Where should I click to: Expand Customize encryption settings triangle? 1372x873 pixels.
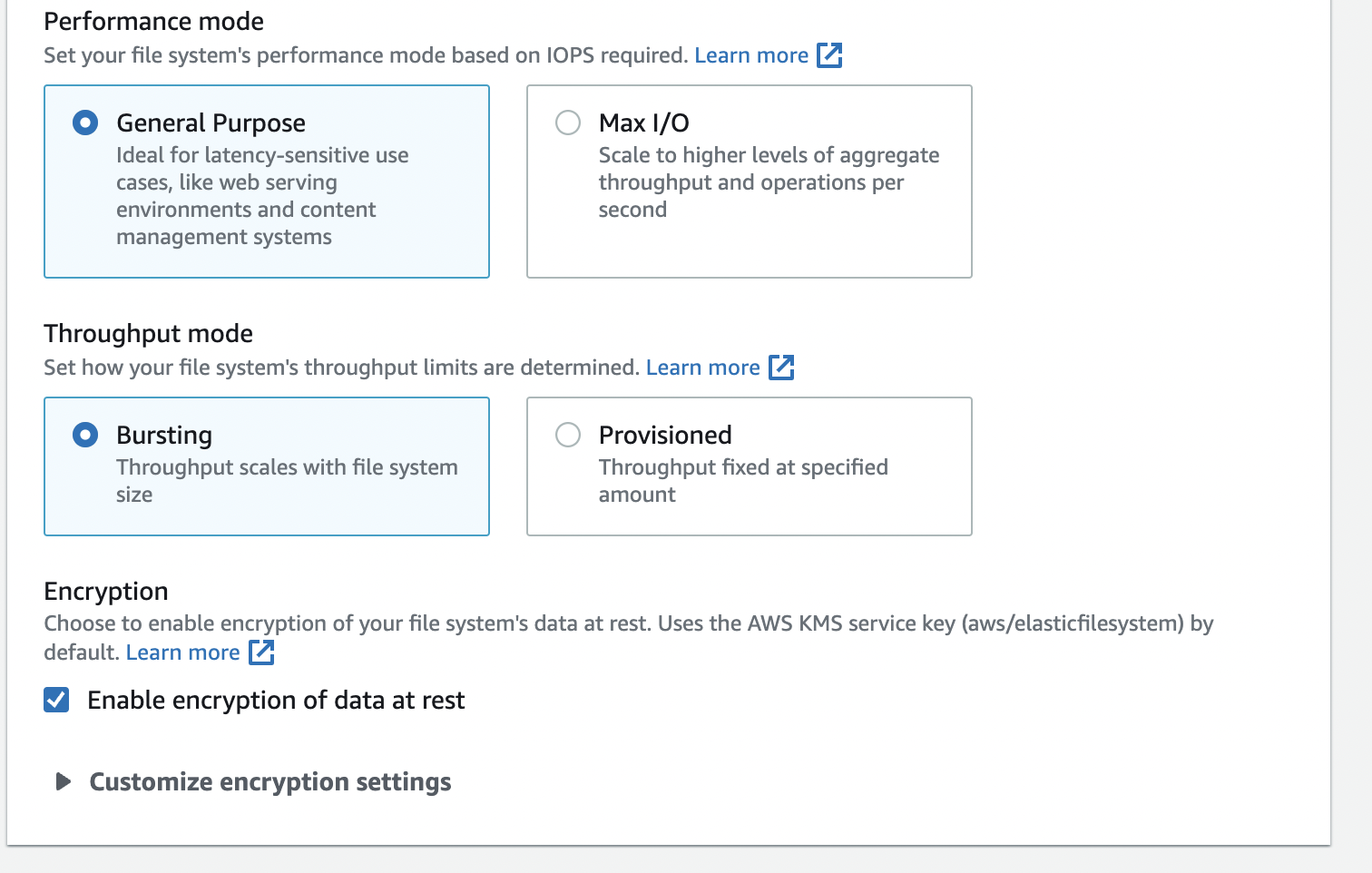tap(63, 781)
